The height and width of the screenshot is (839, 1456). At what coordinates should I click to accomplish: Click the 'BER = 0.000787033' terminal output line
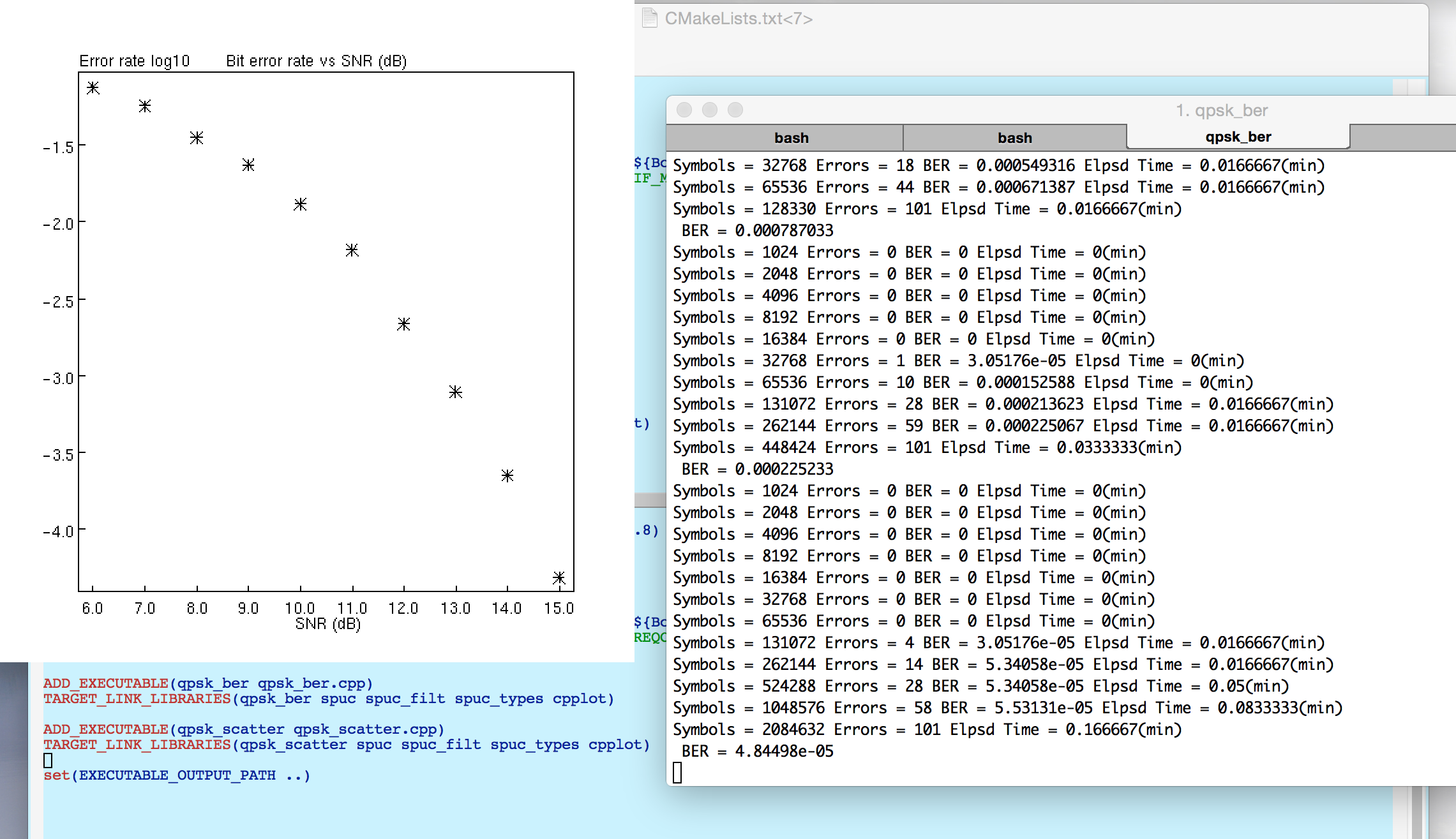click(x=757, y=230)
